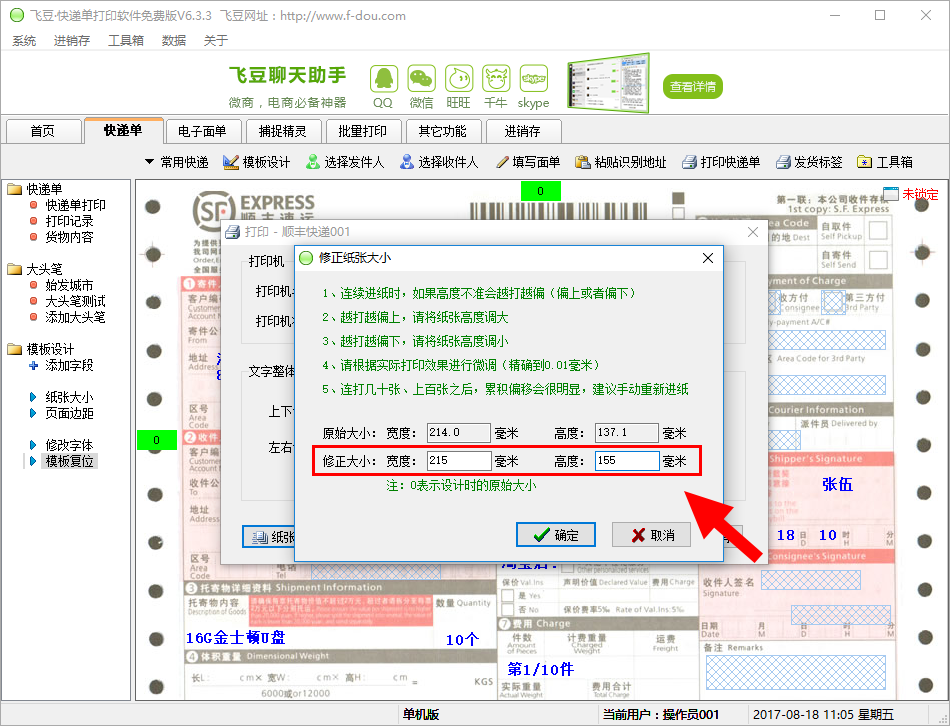
Task: Switch to the 捕捉精灵 tab
Action: click(282, 131)
